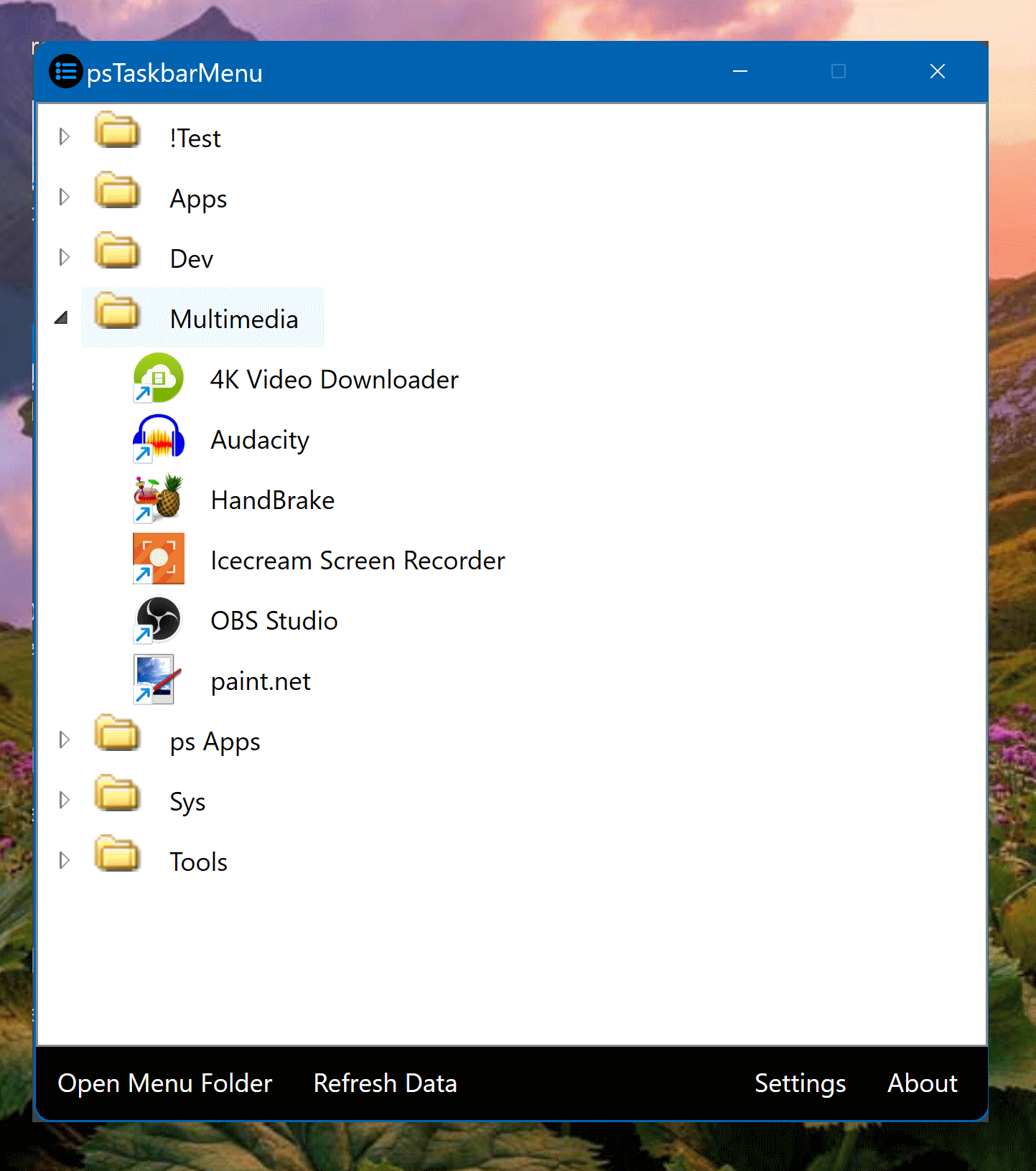Select the '4K Video Downloader' label

pyautogui.click(x=335, y=379)
